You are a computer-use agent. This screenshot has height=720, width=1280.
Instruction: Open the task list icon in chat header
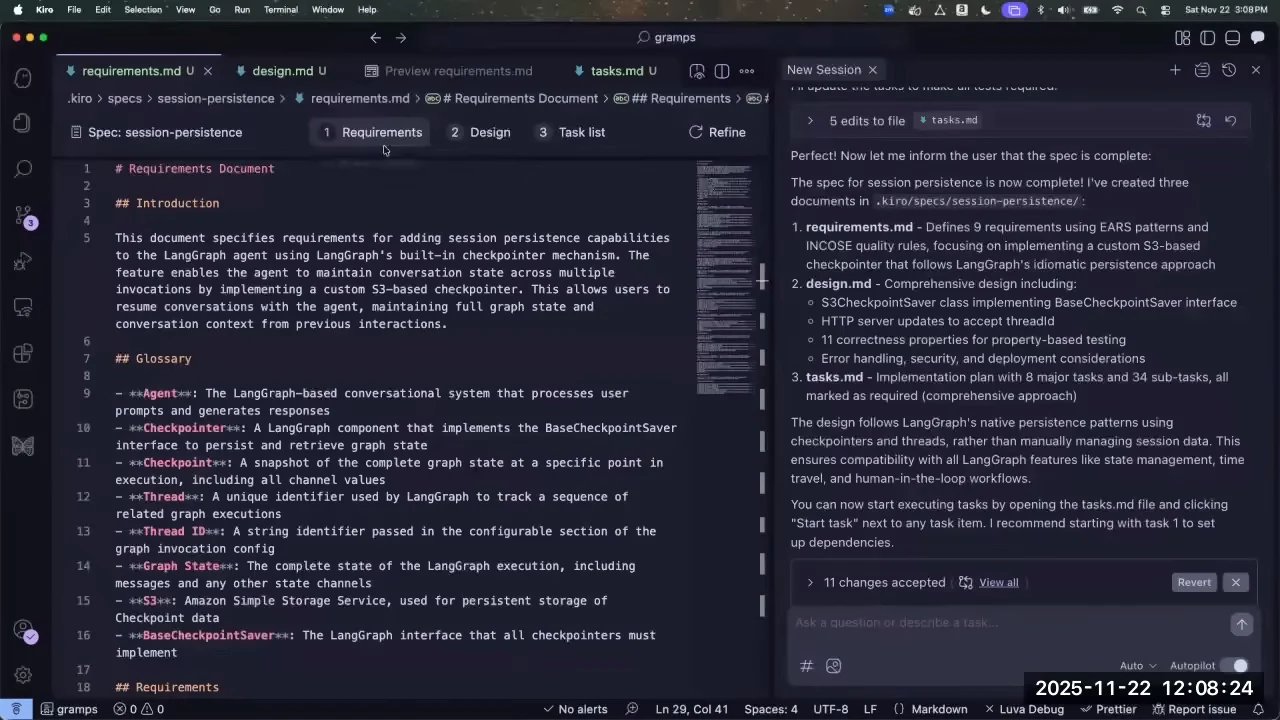pos(1202,70)
